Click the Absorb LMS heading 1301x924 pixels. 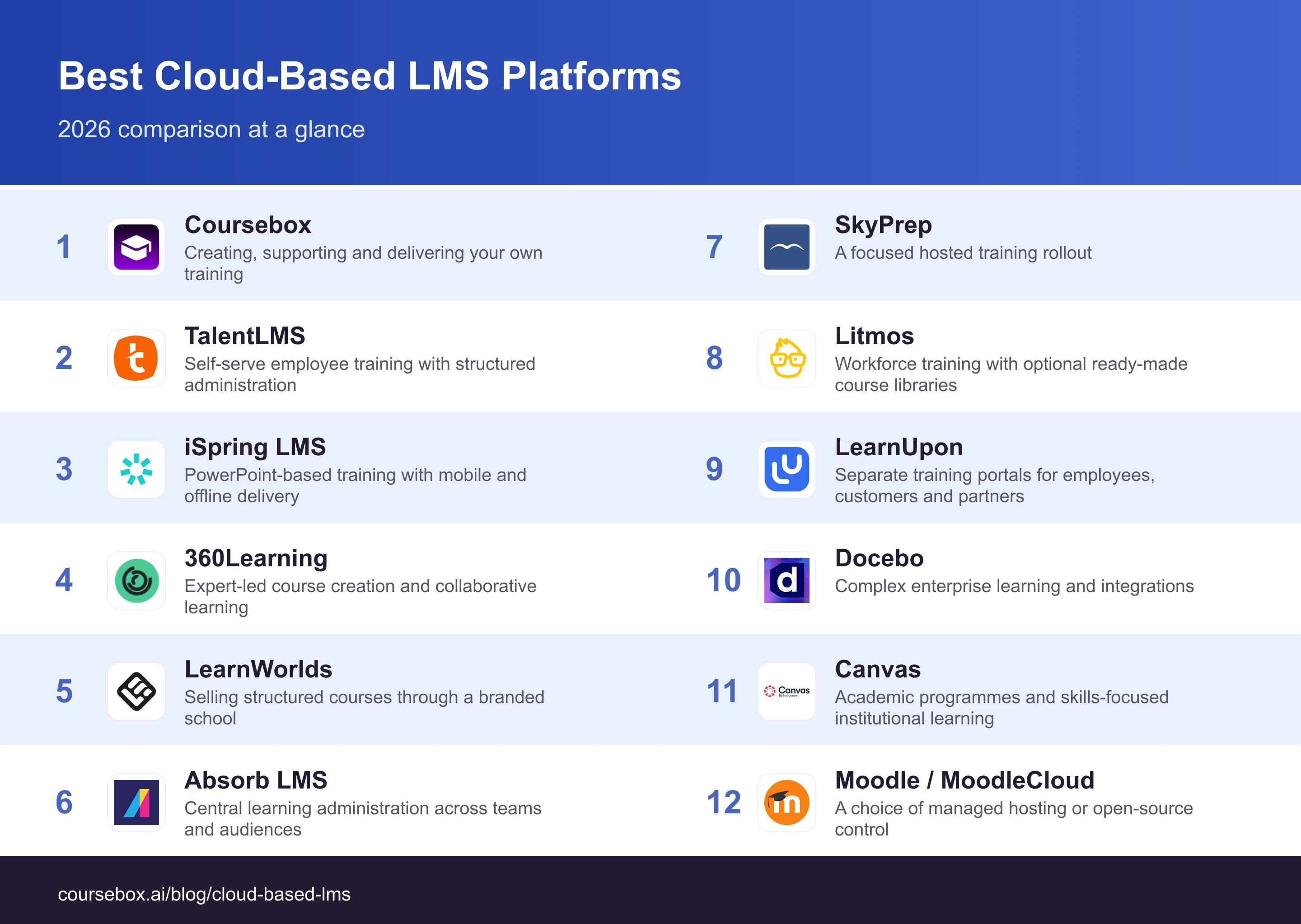tap(256, 780)
